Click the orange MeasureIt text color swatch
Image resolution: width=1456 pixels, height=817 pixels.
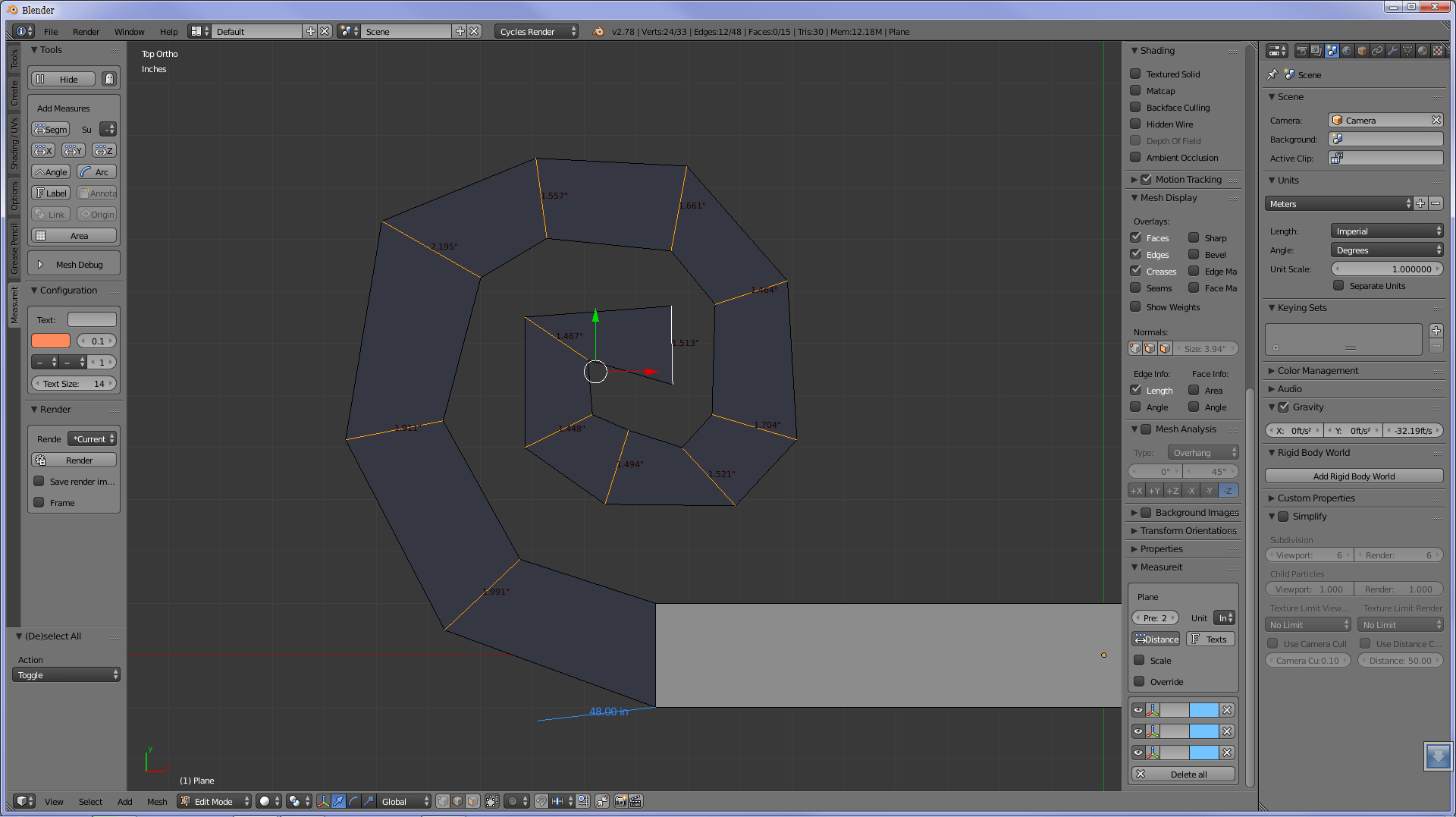(x=50, y=341)
